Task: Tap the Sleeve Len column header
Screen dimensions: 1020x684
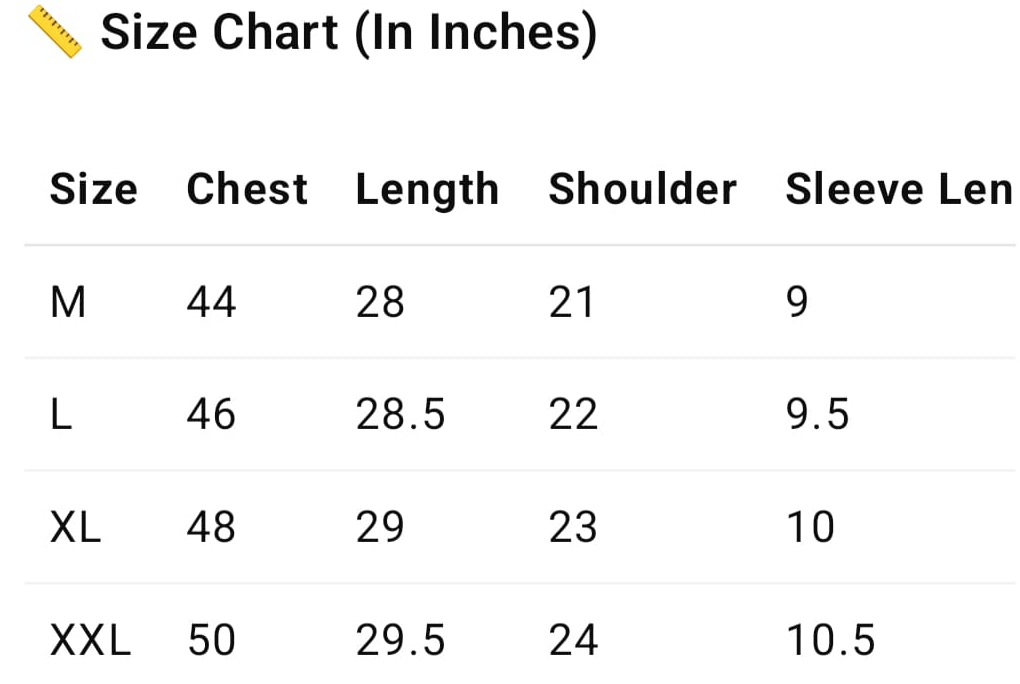Action: click(898, 189)
